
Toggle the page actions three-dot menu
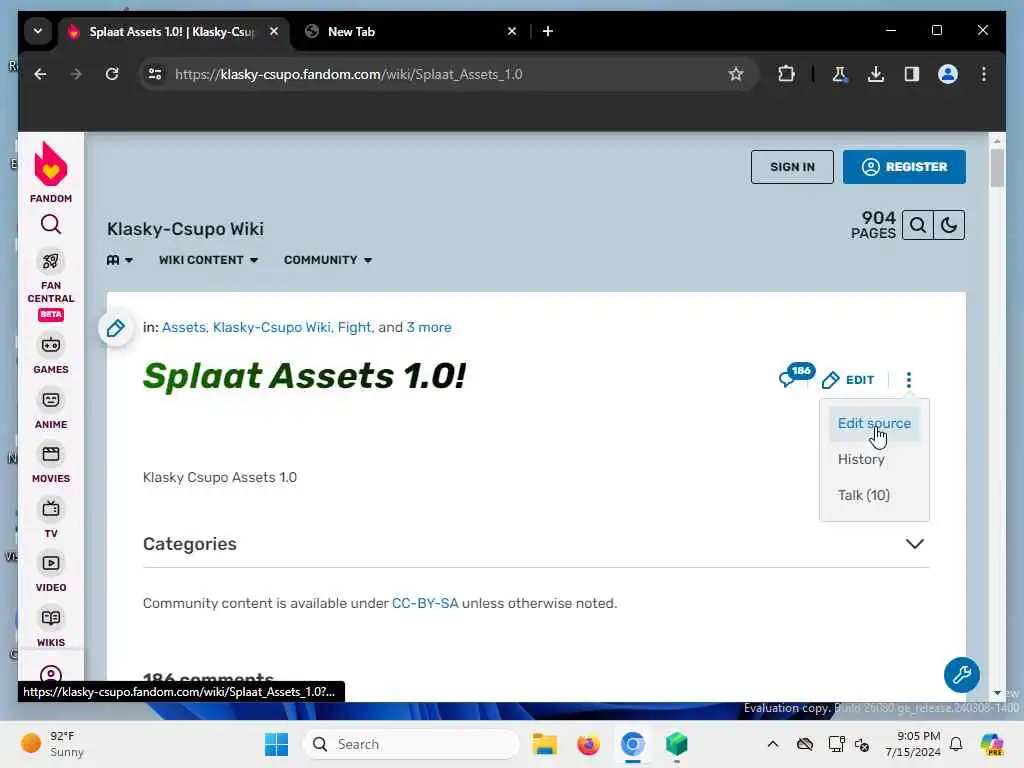tap(908, 380)
